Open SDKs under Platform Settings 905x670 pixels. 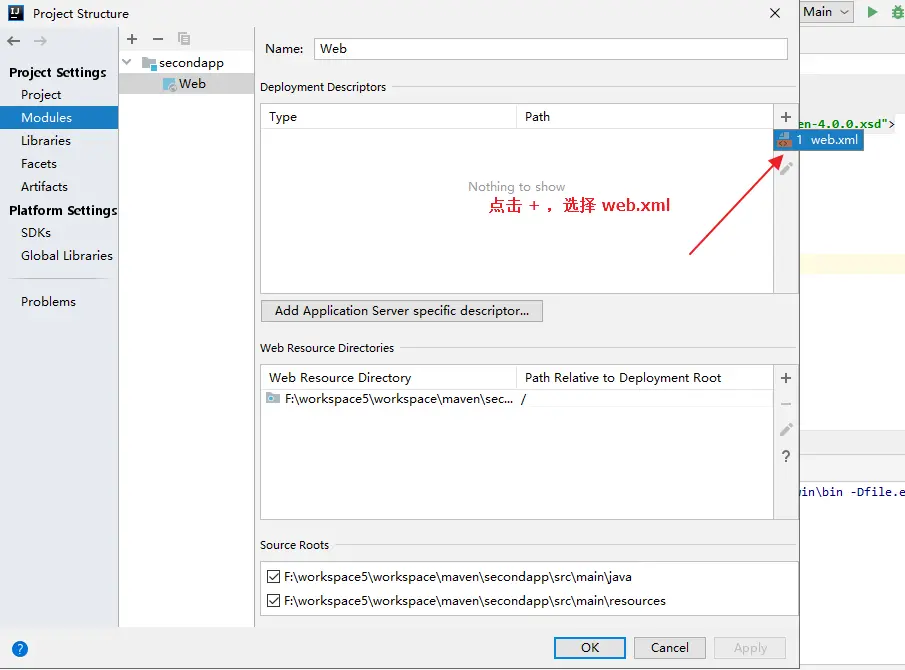[x=36, y=233]
